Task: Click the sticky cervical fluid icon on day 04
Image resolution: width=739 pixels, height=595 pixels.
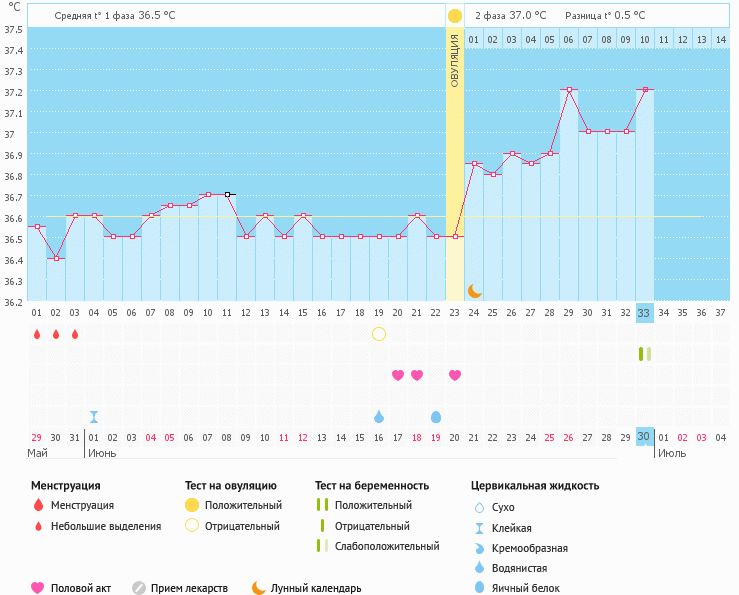Action: (x=93, y=417)
